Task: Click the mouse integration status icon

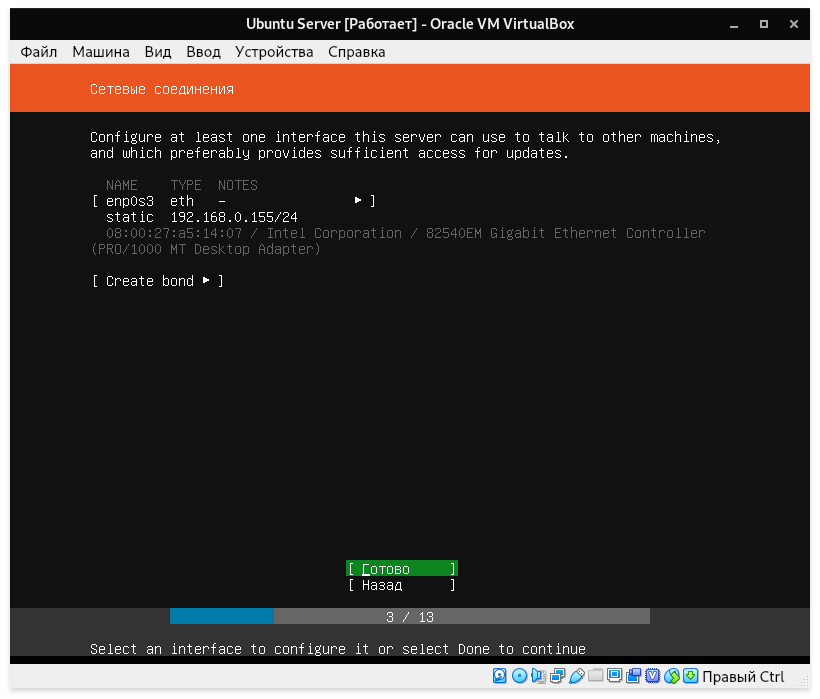Action: 671,676
